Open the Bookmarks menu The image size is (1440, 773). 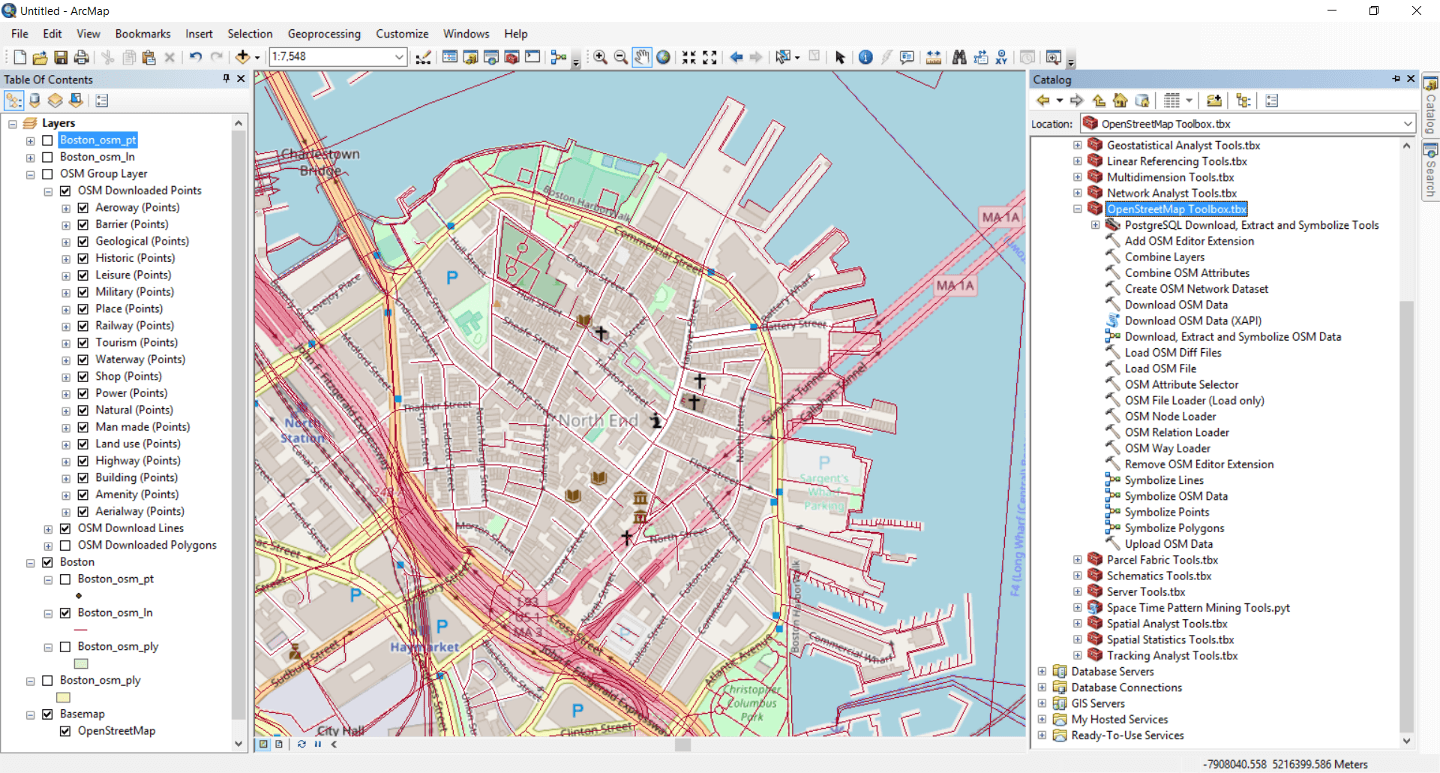[142, 34]
